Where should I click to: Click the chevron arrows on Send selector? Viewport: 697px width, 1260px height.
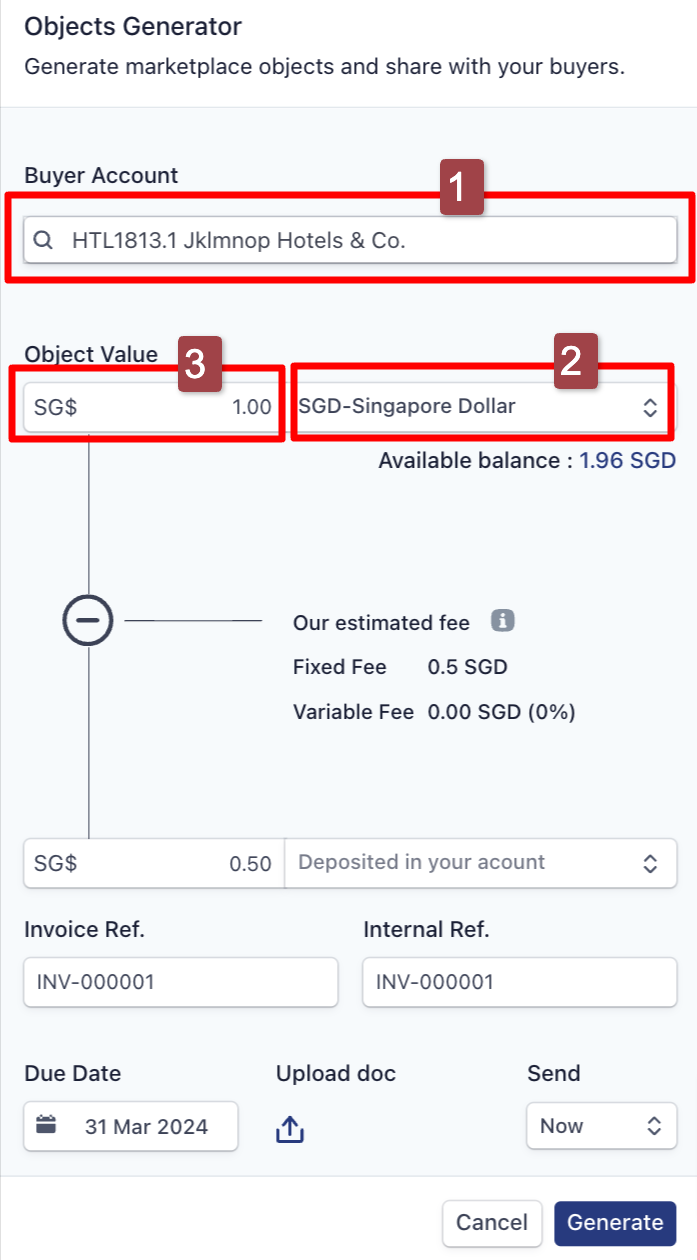pos(654,1126)
